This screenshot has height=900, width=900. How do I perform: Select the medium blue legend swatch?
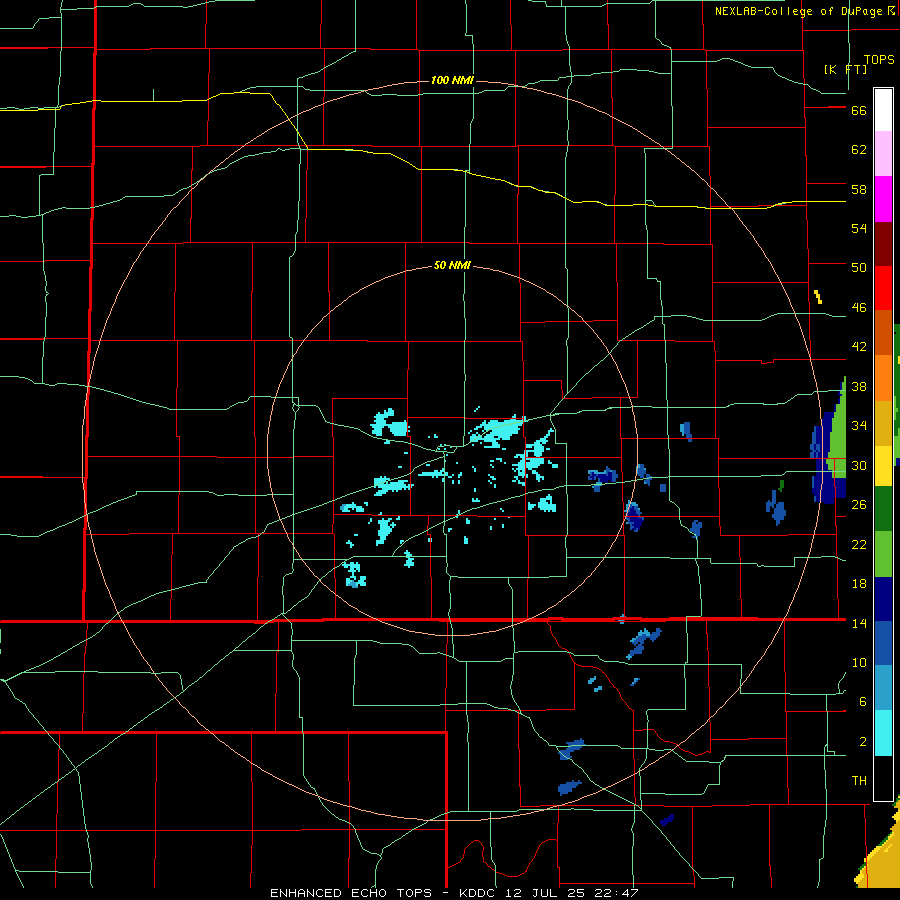(x=883, y=644)
